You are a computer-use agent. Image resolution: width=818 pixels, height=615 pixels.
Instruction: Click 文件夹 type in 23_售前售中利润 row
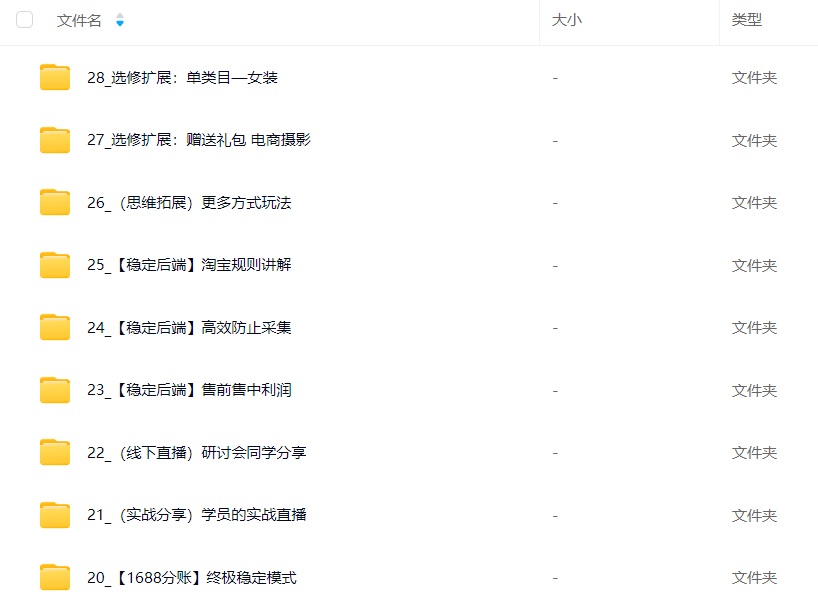pyautogui.click(x=754, y=391)
